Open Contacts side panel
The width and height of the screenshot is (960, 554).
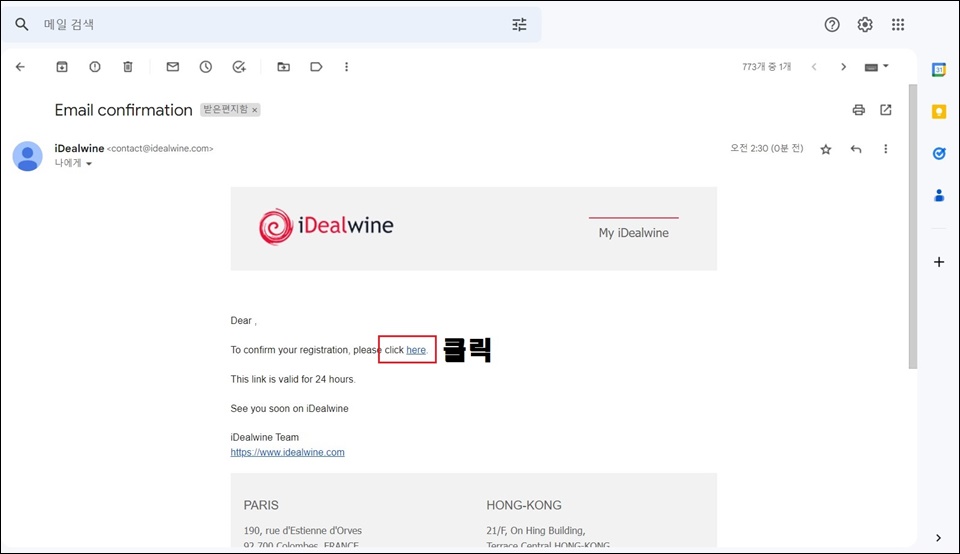pos(939,196)
